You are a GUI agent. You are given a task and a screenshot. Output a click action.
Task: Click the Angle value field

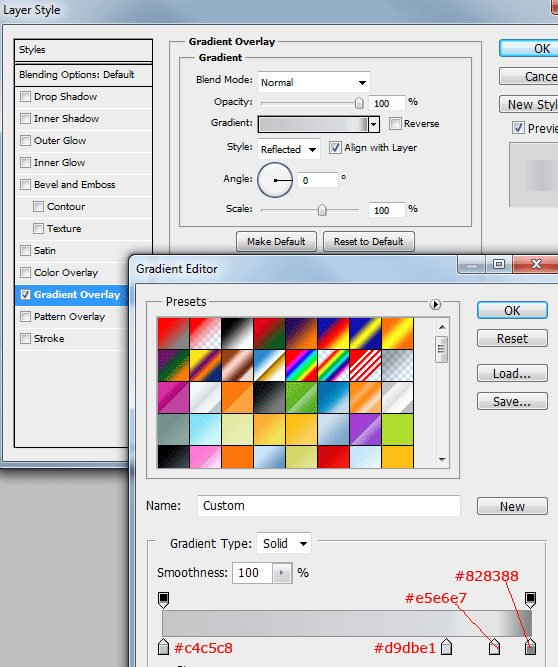(x=318, y=180)
